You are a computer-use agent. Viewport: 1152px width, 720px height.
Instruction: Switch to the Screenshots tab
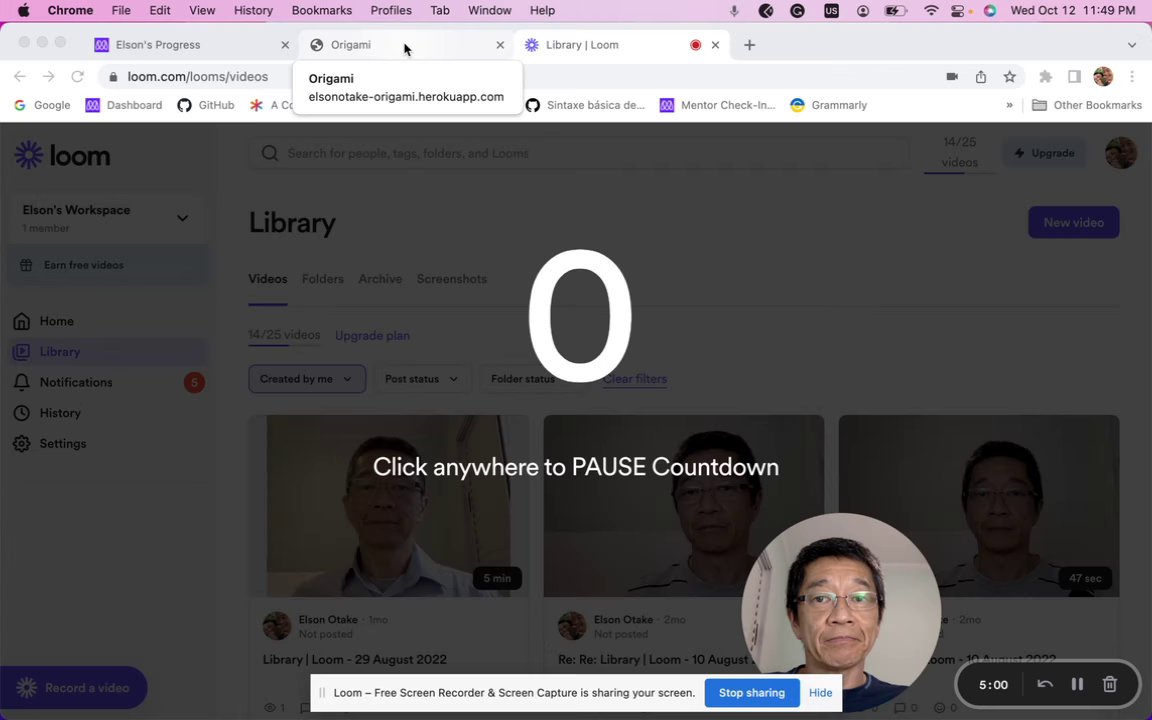pos(452,279)
